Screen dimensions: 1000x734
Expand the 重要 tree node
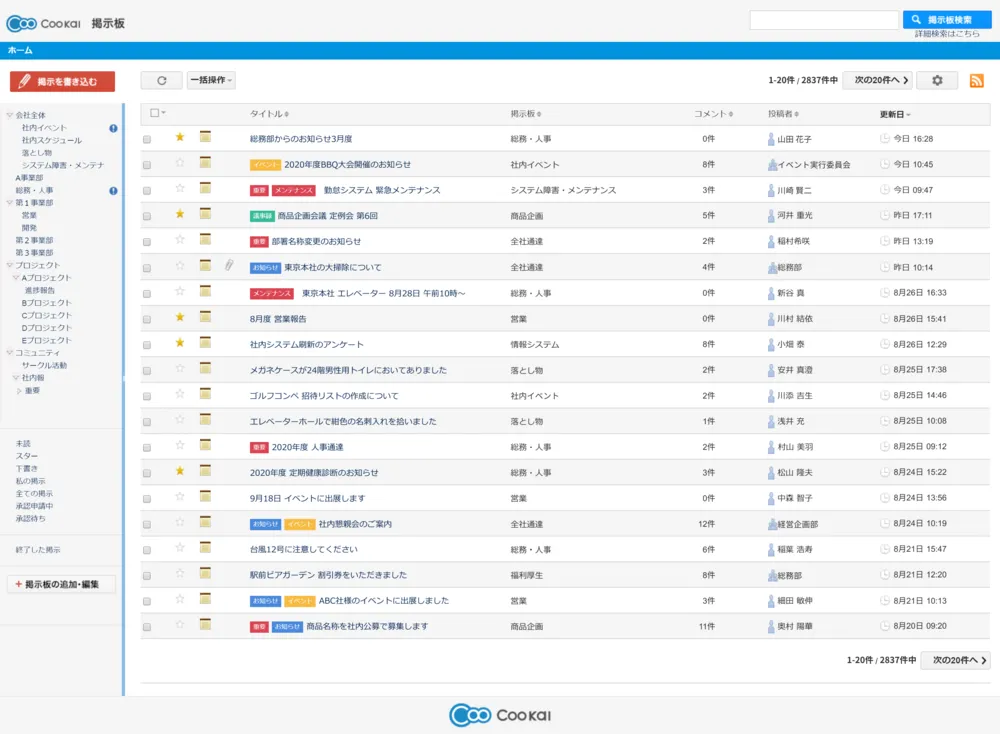19,391
